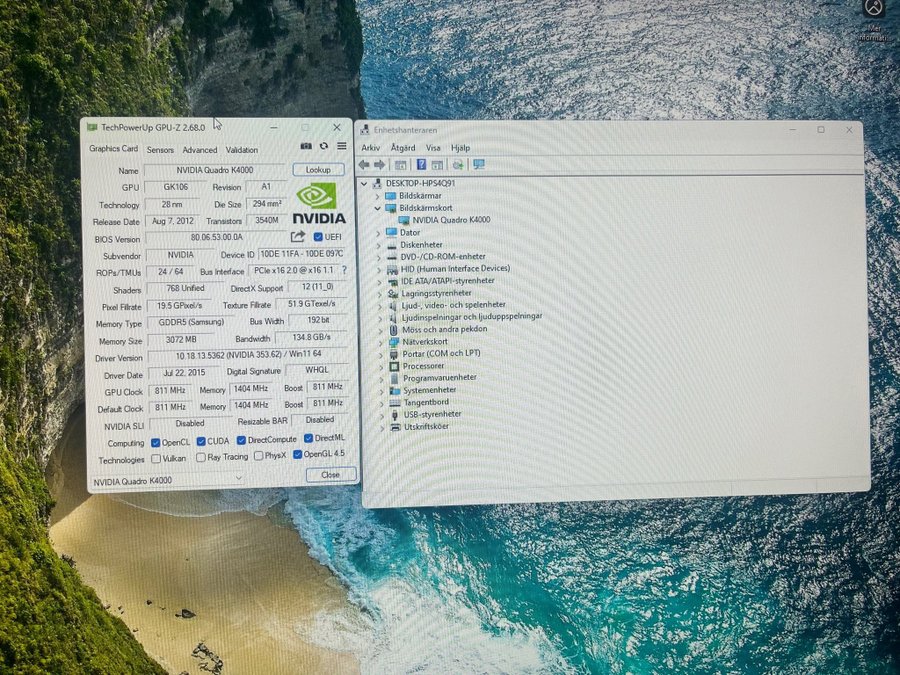
Task: Toggle the UEFI checkbox
Action: tap(318, 237)
